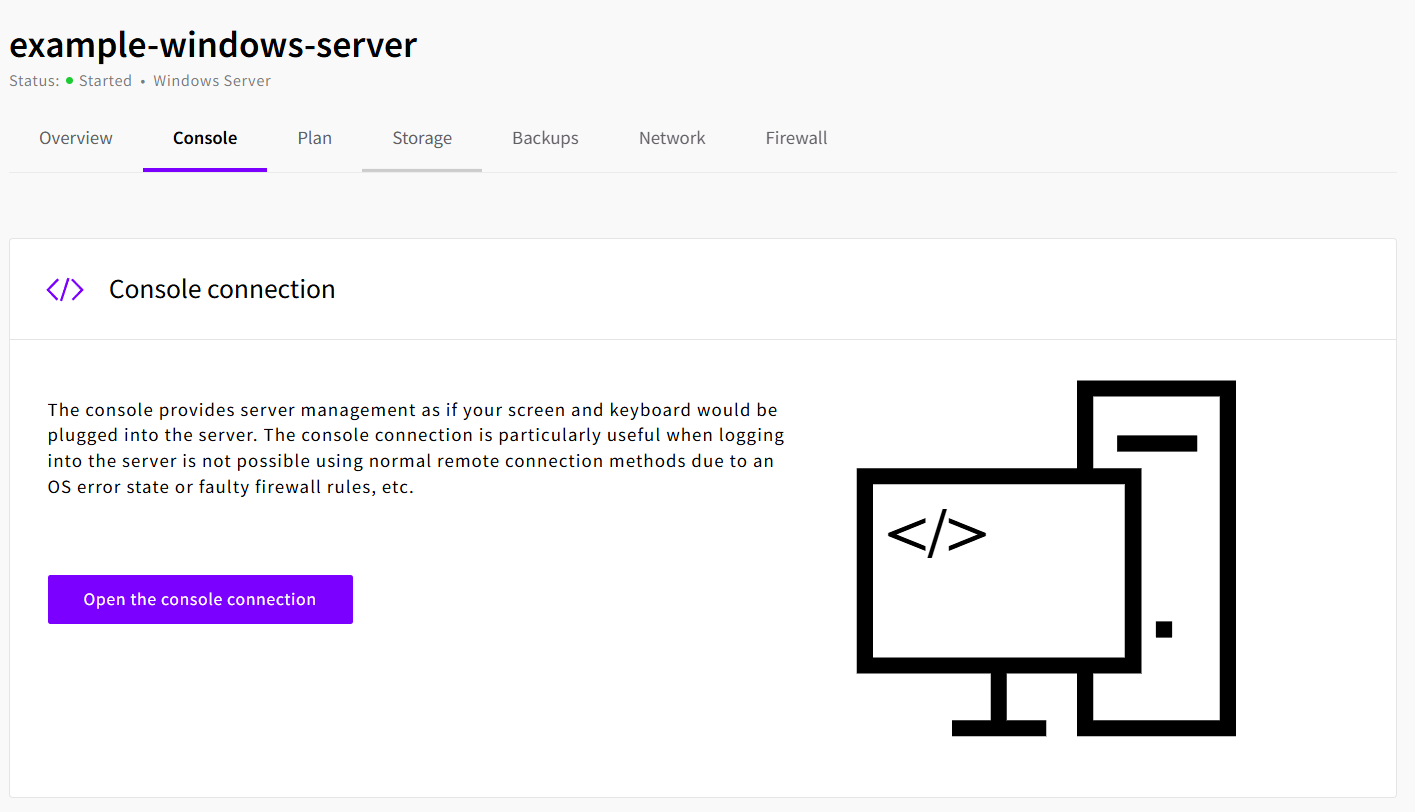Image resolution: width=1415 pixels, height=812 pixels.
Task: Click the console description paragraph
Action: 415,449
